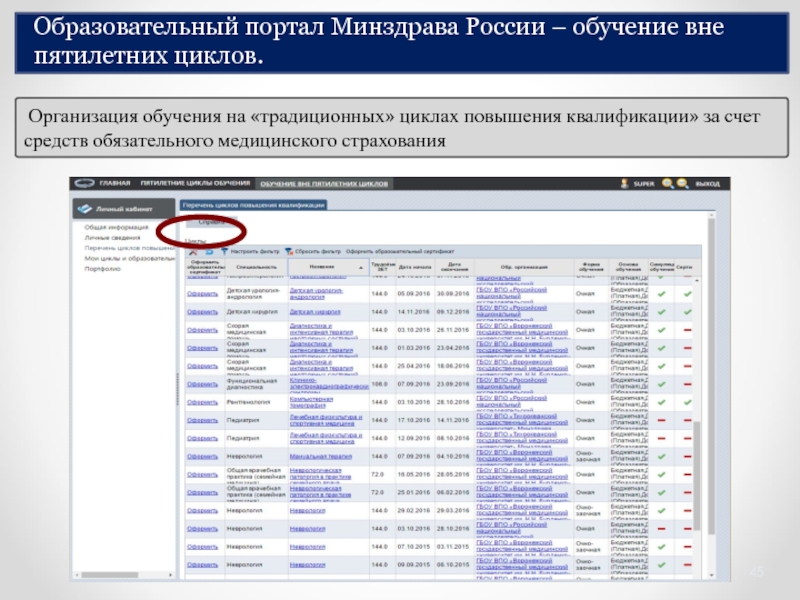Click the SUPER user profile icon
This screenshot has width=800, height=600.
pos(625,184)
